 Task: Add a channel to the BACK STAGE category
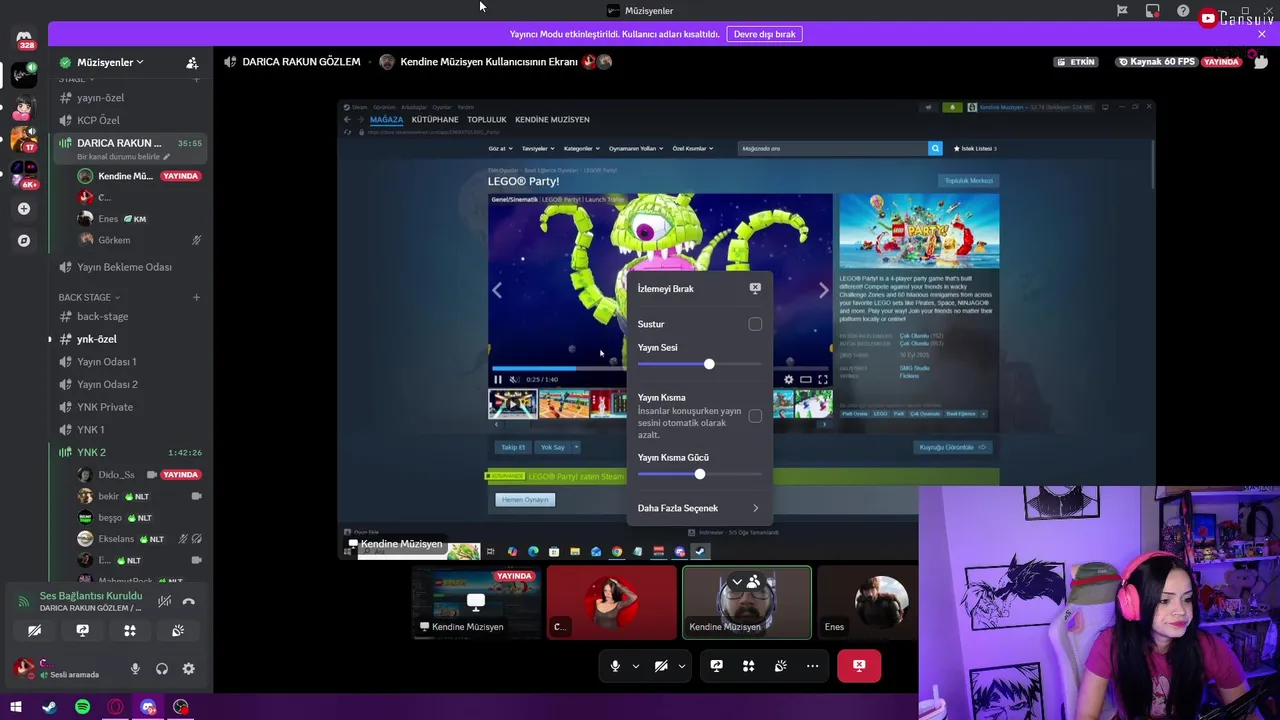196,297
